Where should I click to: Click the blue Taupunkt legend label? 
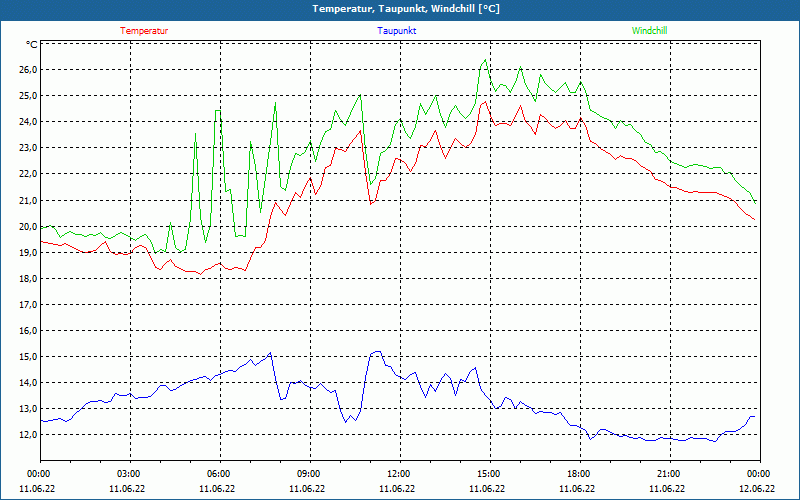click(396, 31)
